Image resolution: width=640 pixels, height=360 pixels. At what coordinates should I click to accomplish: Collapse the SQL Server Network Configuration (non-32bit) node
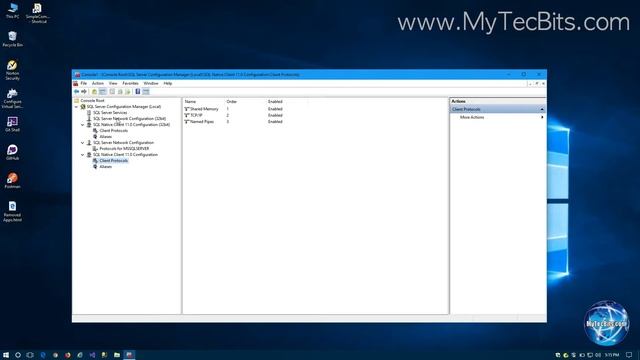pyautogui.click(x=82, y=143)
